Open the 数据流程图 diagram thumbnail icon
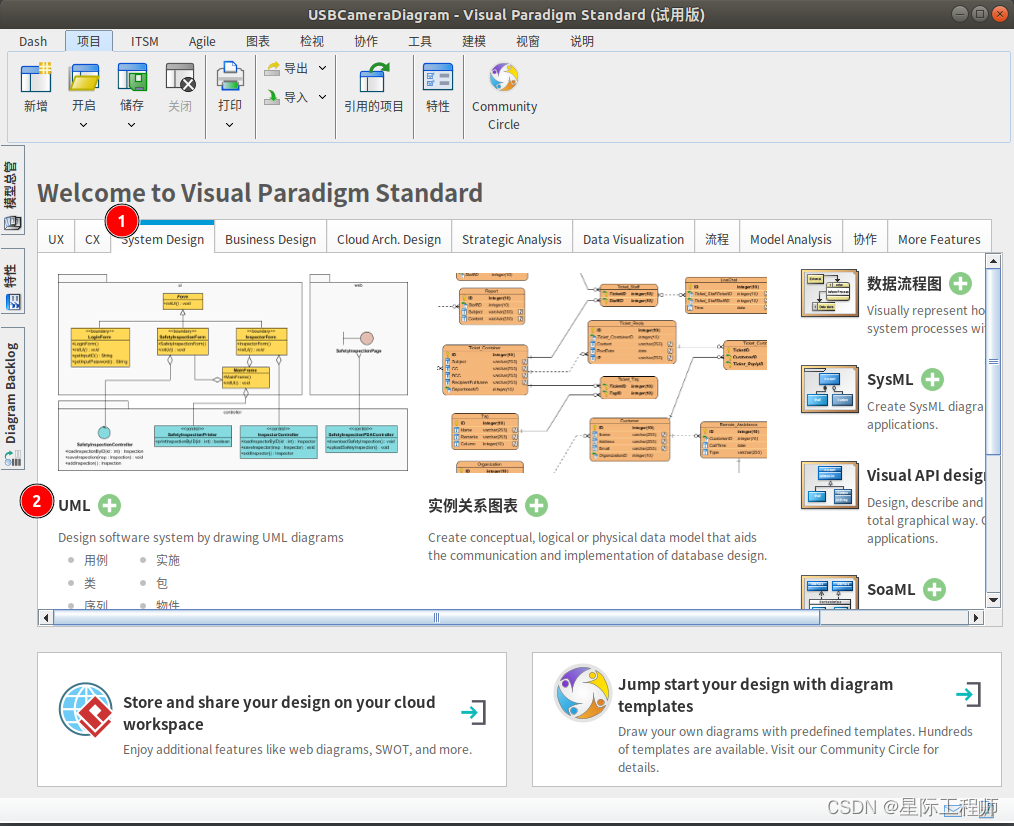 tap(830, 293)
